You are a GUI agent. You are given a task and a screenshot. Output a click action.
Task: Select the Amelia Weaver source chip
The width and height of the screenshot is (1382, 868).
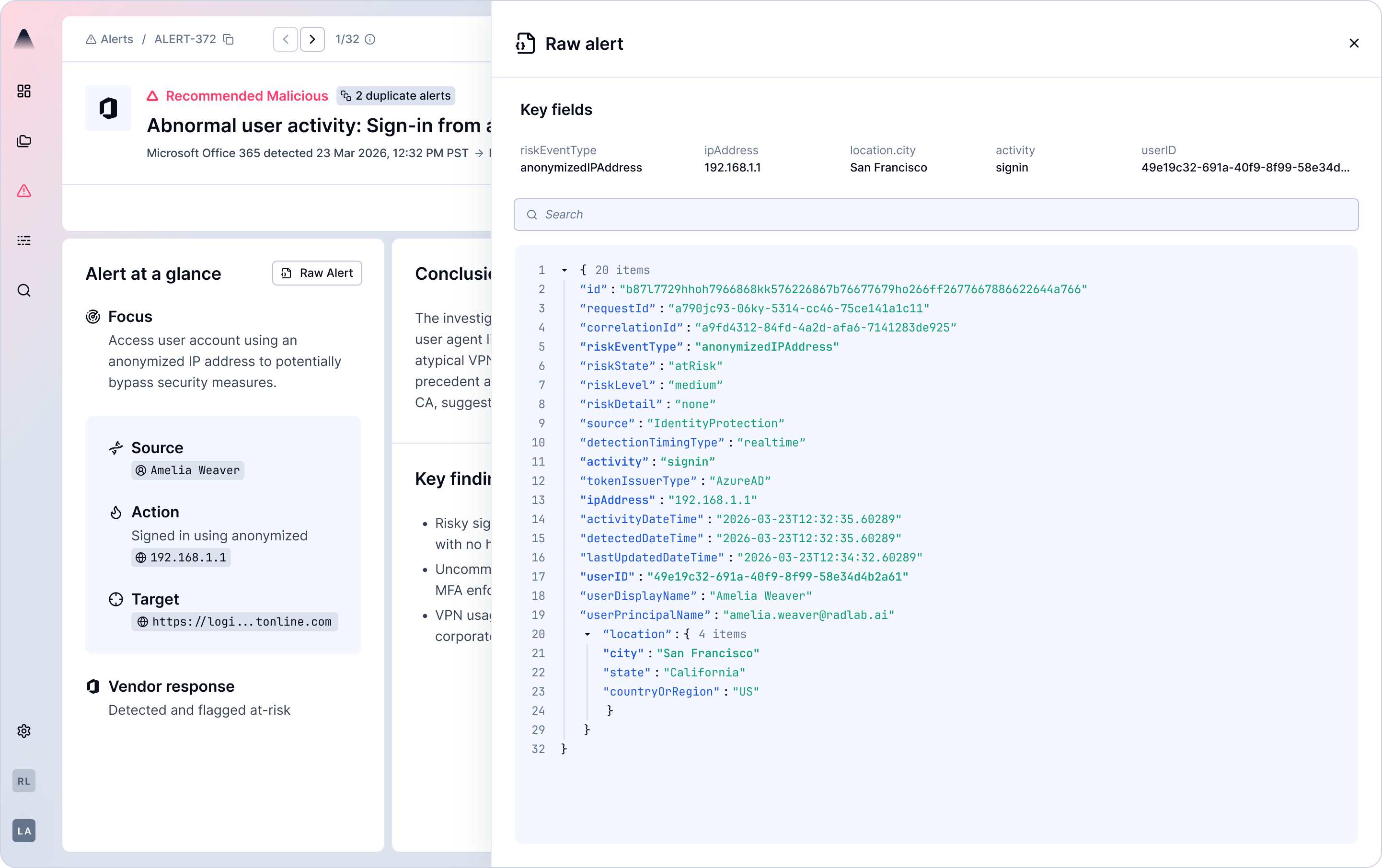pyautogui.click(x=188, y=470)
